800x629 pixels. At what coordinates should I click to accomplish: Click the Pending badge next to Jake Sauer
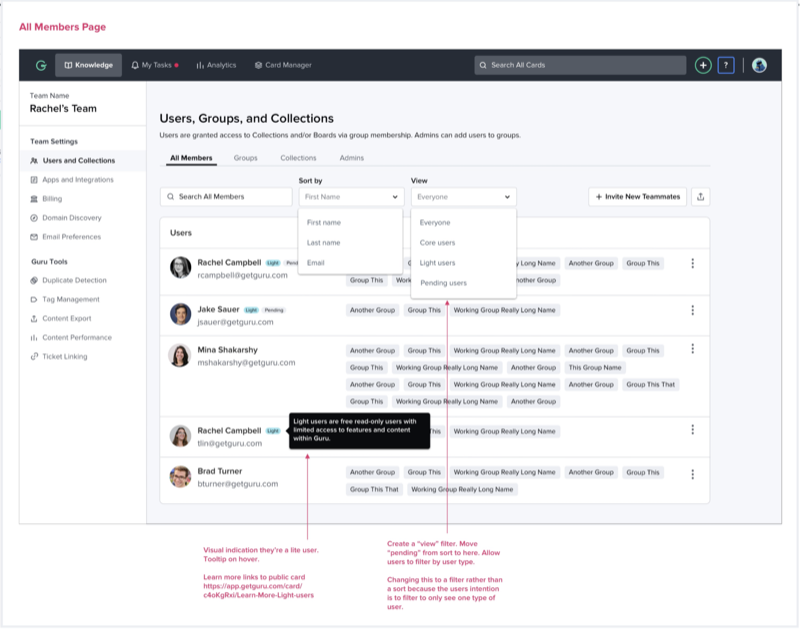click(274, 310)
